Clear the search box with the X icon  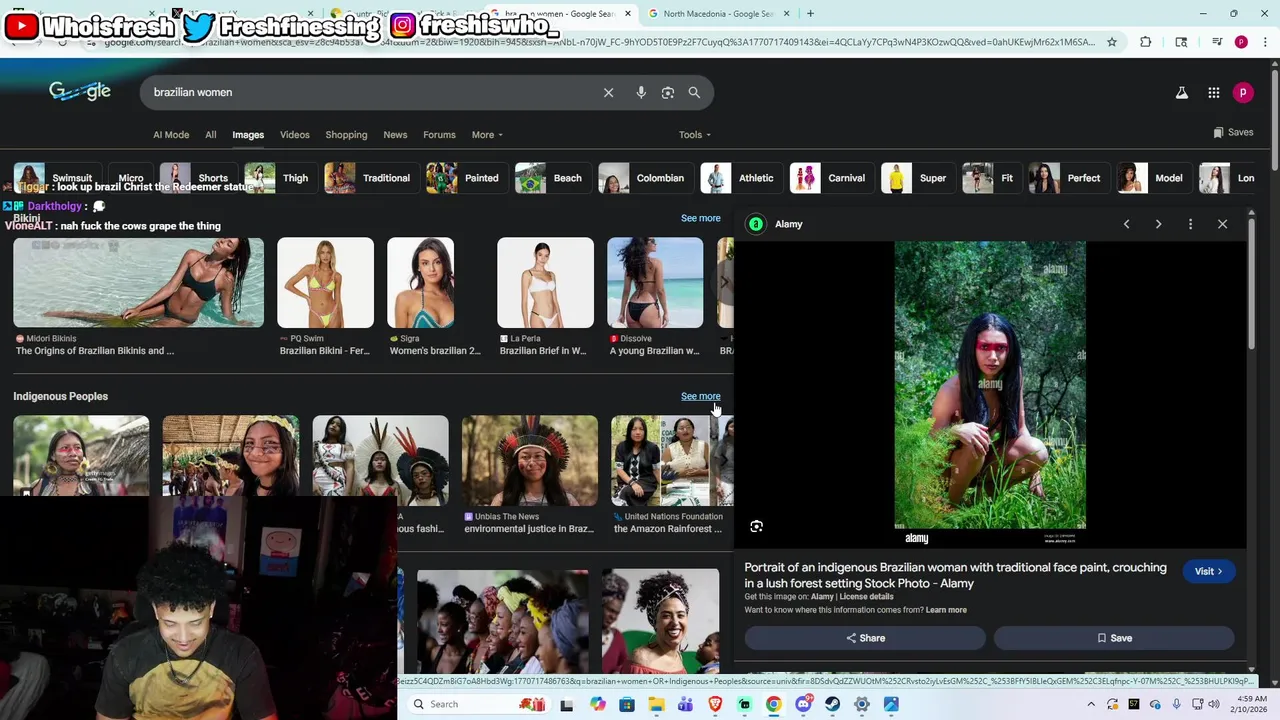[x=608, y=92]
